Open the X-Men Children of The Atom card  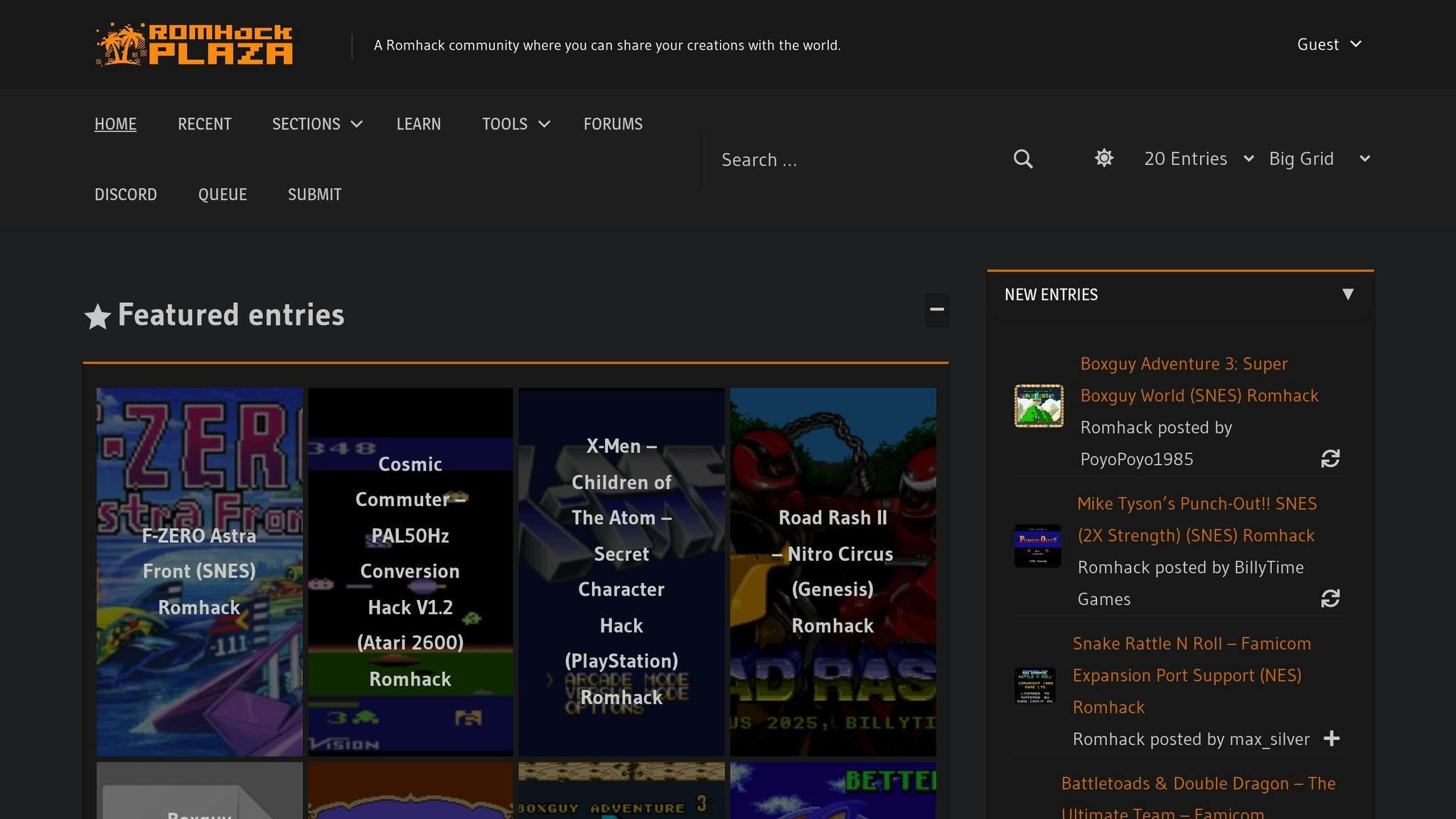tap(621, 572)
